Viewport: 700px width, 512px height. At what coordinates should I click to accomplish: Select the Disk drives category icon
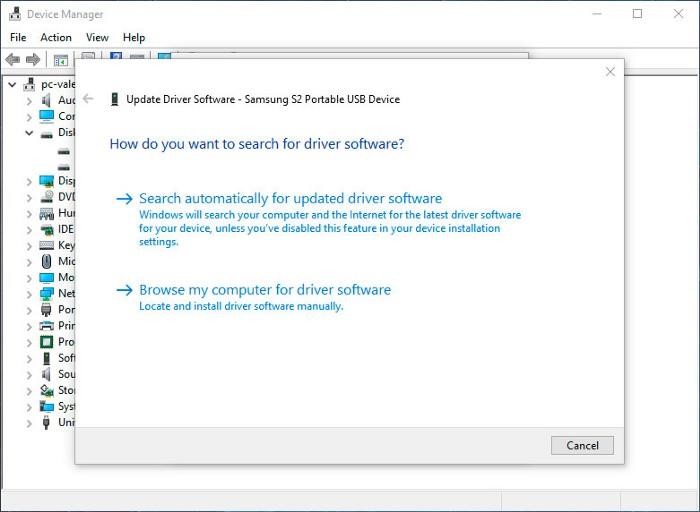pos(46,133)
